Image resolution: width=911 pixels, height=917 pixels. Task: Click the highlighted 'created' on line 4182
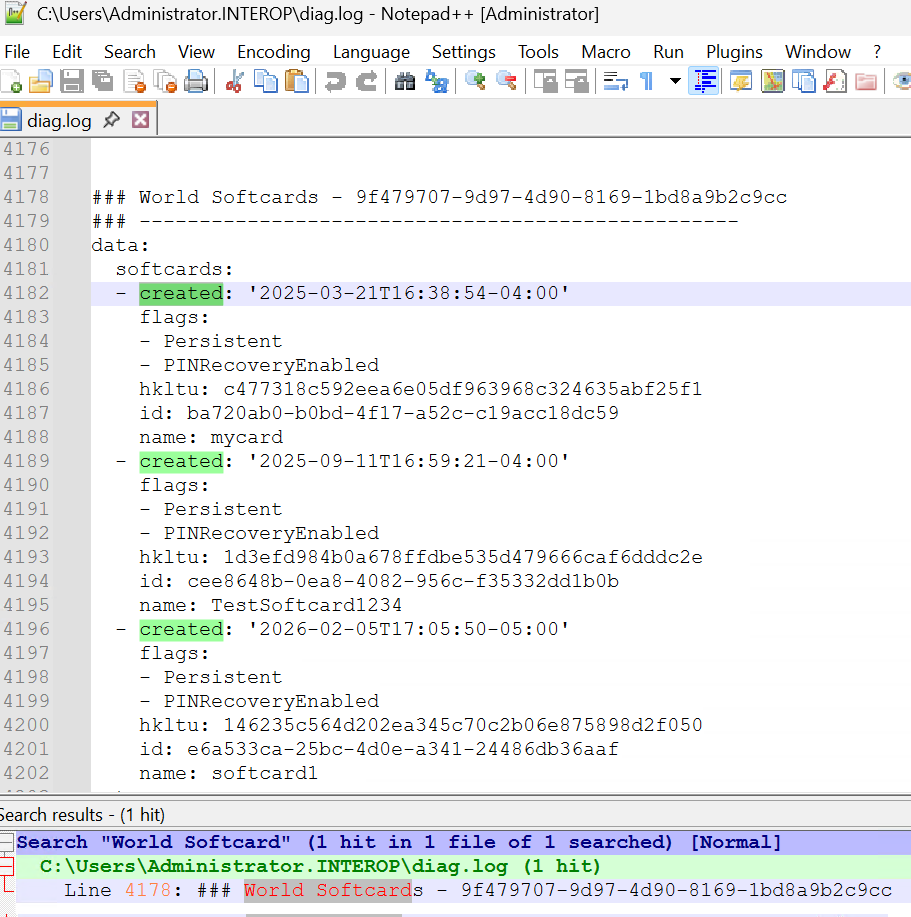point(181,293)
